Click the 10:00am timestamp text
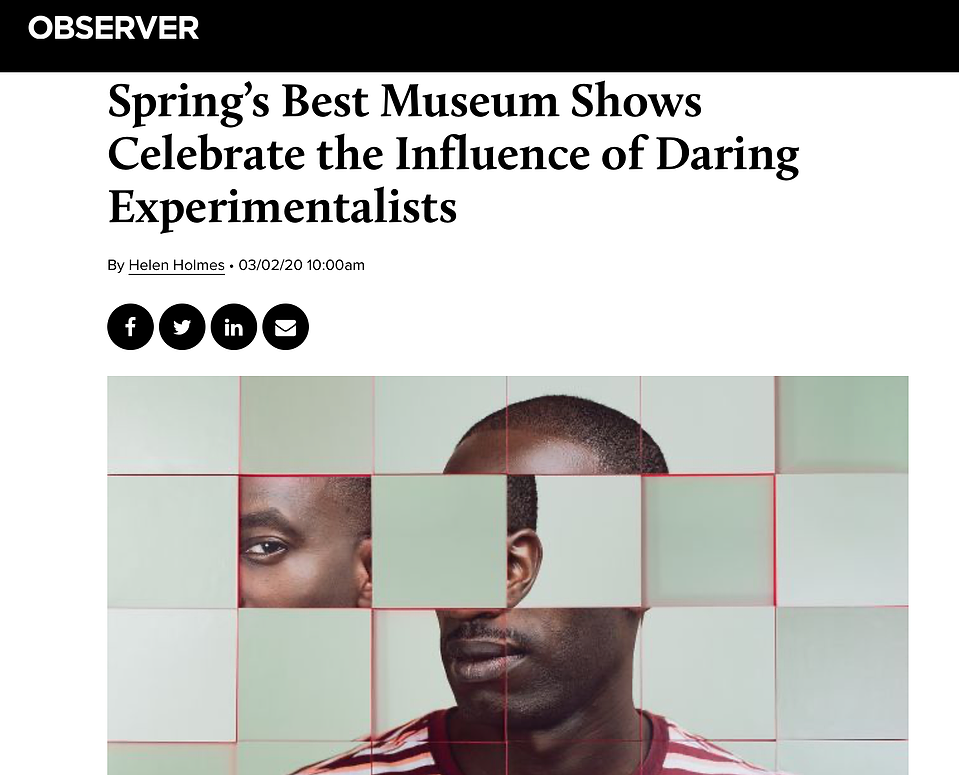The width and height of the screenshot is (959, 775). pos(336,265)
